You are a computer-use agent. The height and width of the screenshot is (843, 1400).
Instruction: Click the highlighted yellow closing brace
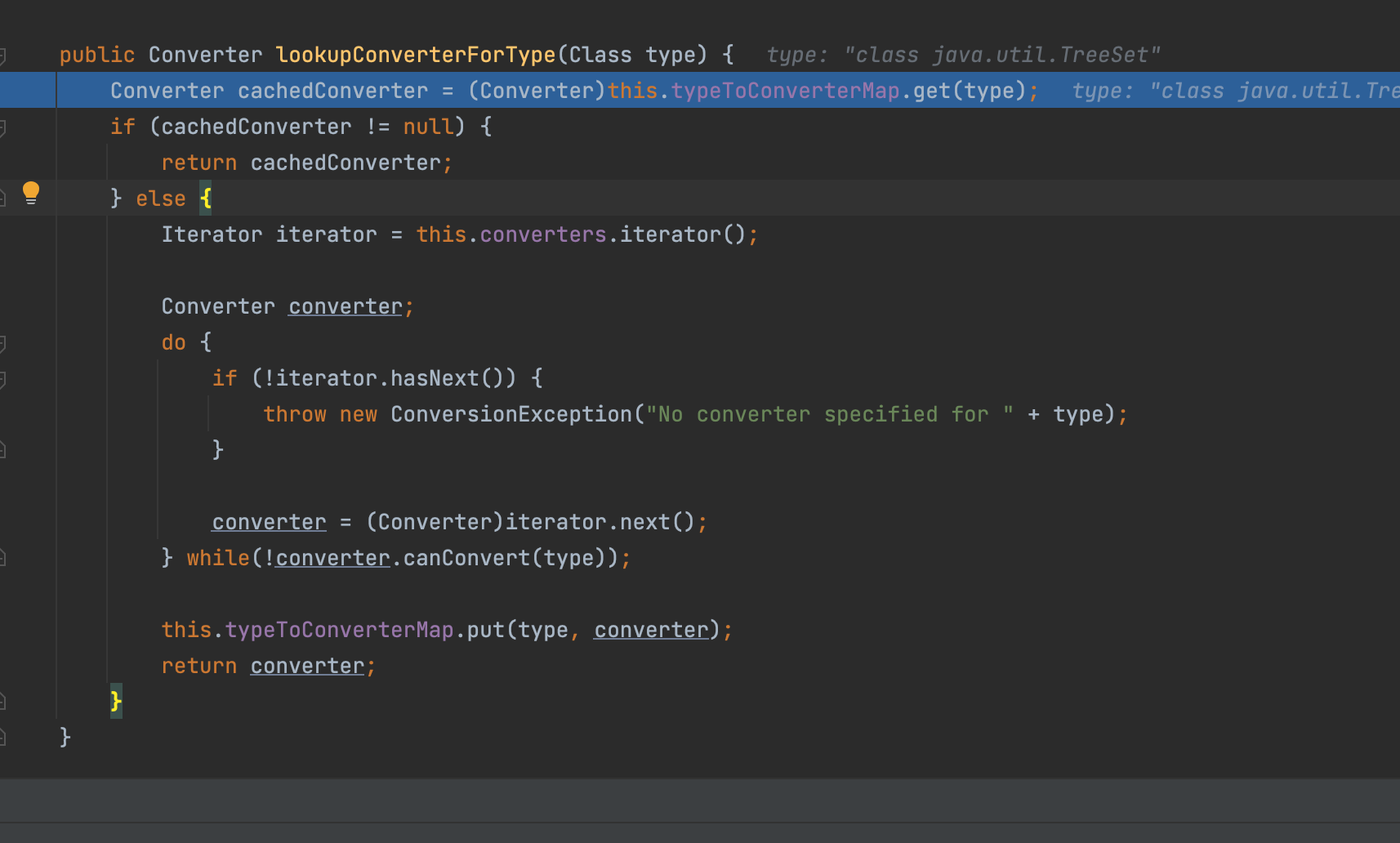(116, 701)
